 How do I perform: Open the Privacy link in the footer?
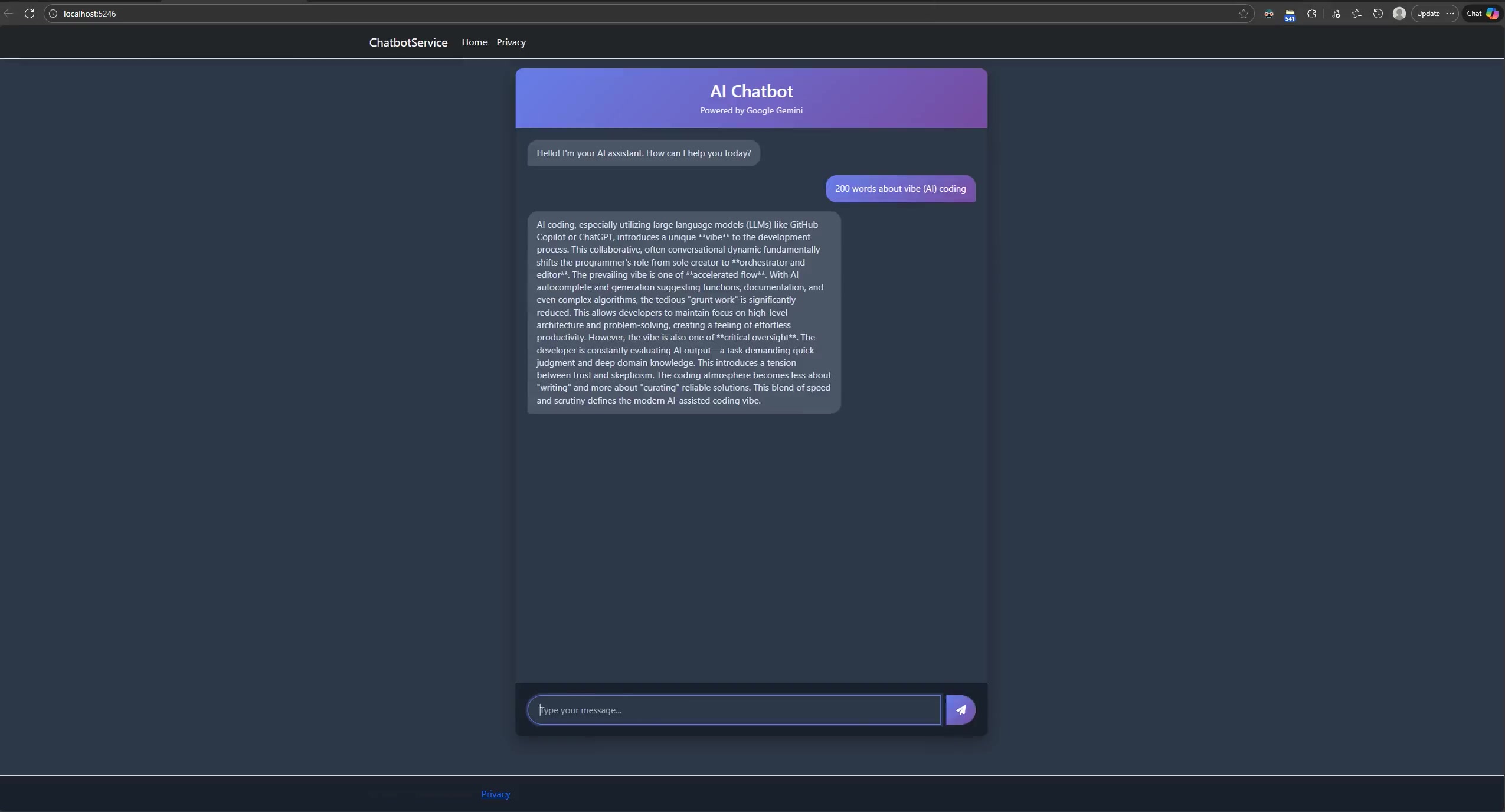coord(495,793)
